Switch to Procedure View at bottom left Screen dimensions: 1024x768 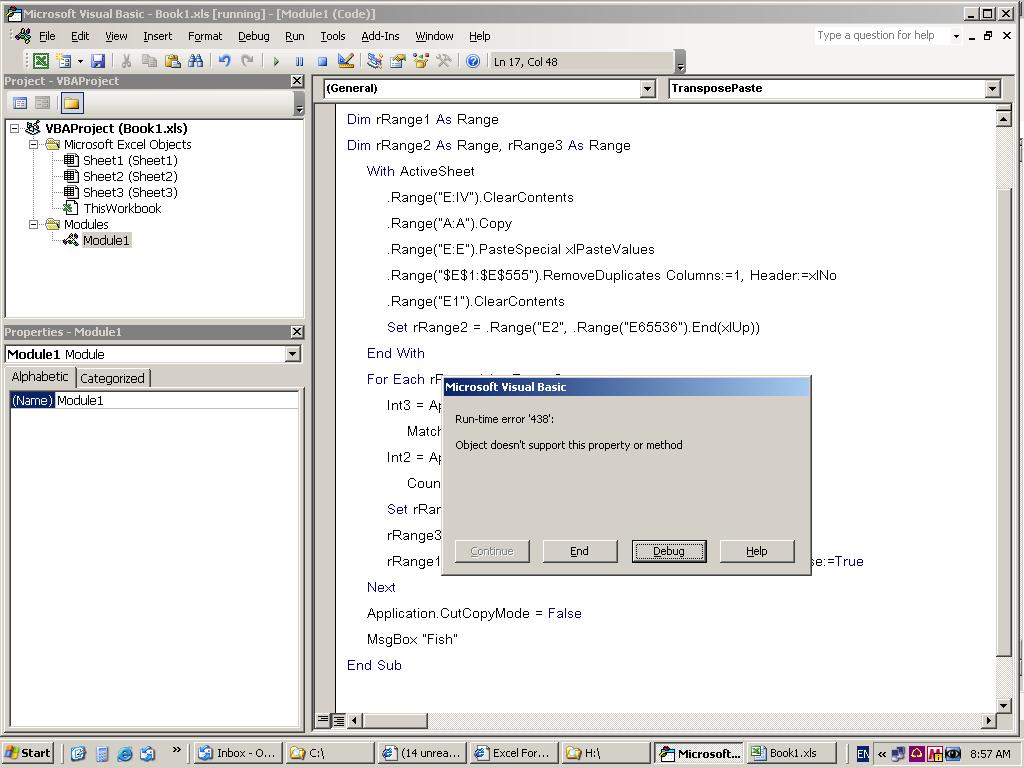click(x=323, y=720)
